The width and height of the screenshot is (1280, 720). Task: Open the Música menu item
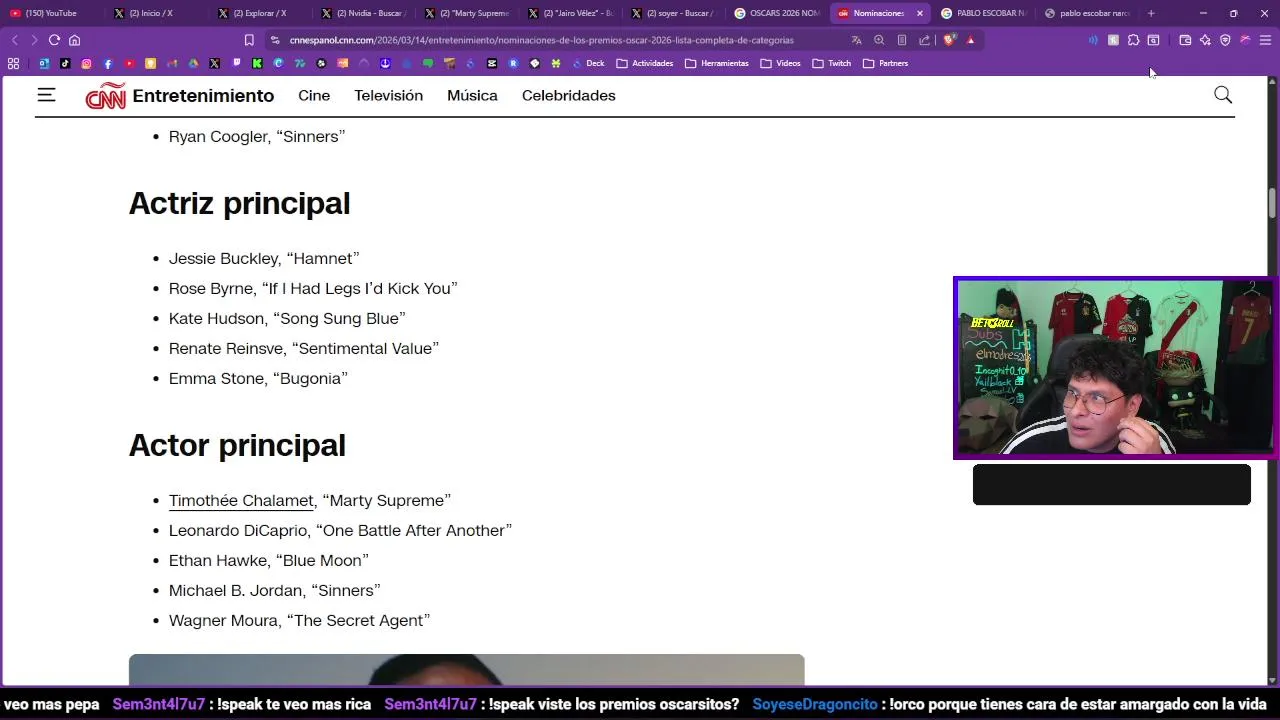click(472, 95)
